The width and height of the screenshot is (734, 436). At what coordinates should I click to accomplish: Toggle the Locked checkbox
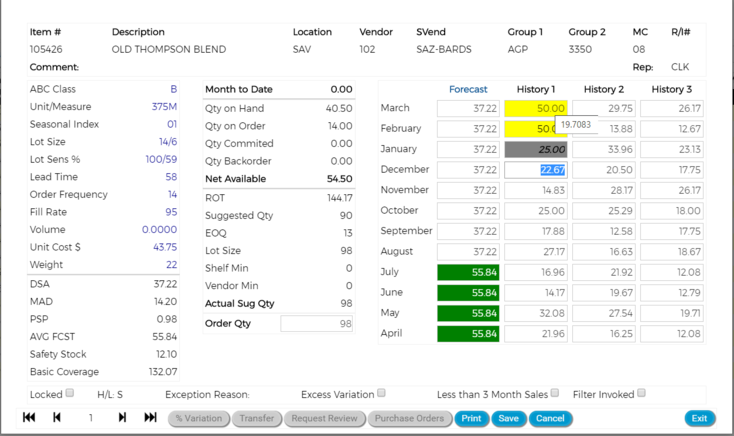point(70,394)
